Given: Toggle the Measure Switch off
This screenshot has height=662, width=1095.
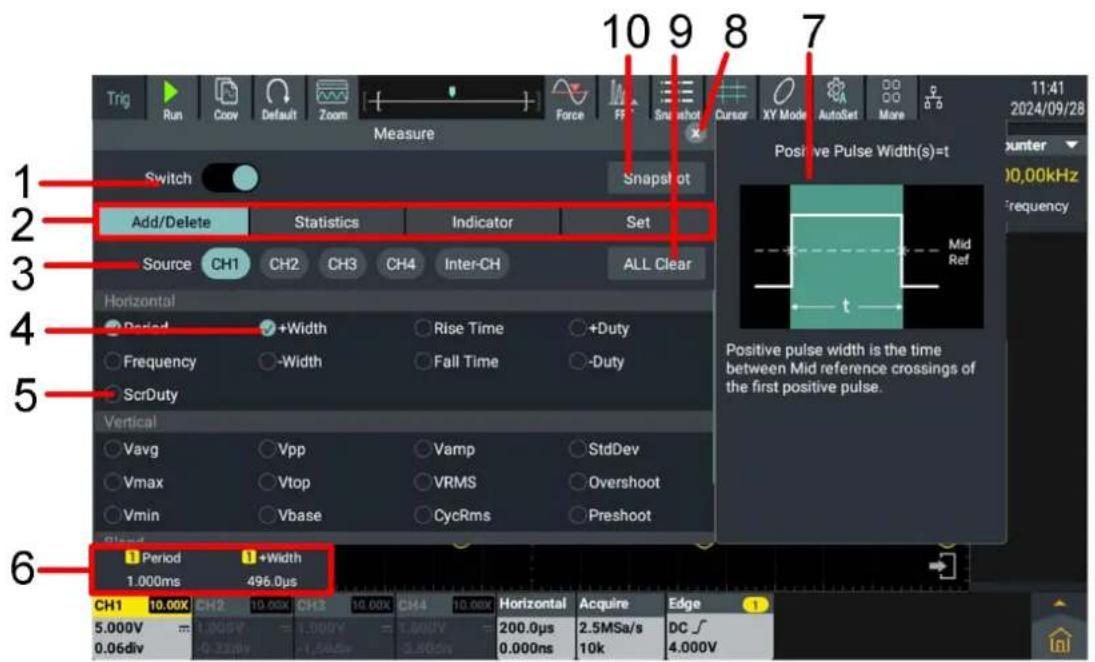Looking at the screenshot, I should pyautogui.click(x=230, y=178).
